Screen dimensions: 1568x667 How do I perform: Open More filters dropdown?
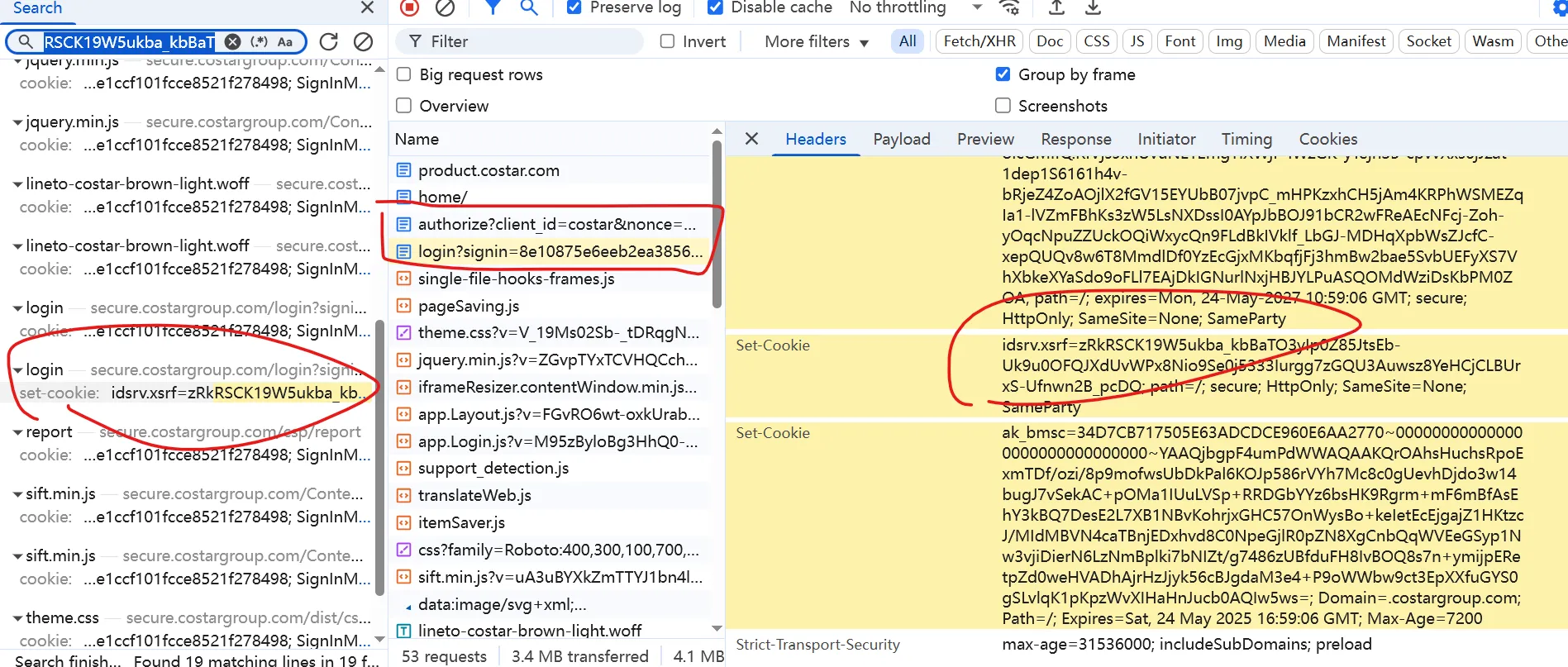point(817,41)
